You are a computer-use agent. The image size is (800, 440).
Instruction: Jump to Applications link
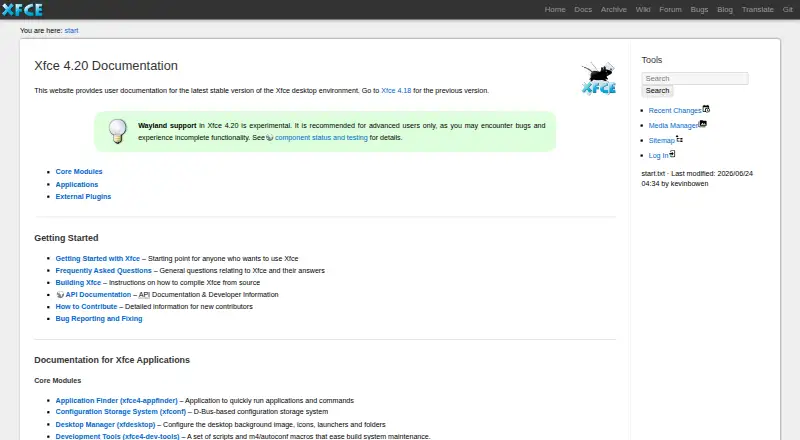pos(77,184)
